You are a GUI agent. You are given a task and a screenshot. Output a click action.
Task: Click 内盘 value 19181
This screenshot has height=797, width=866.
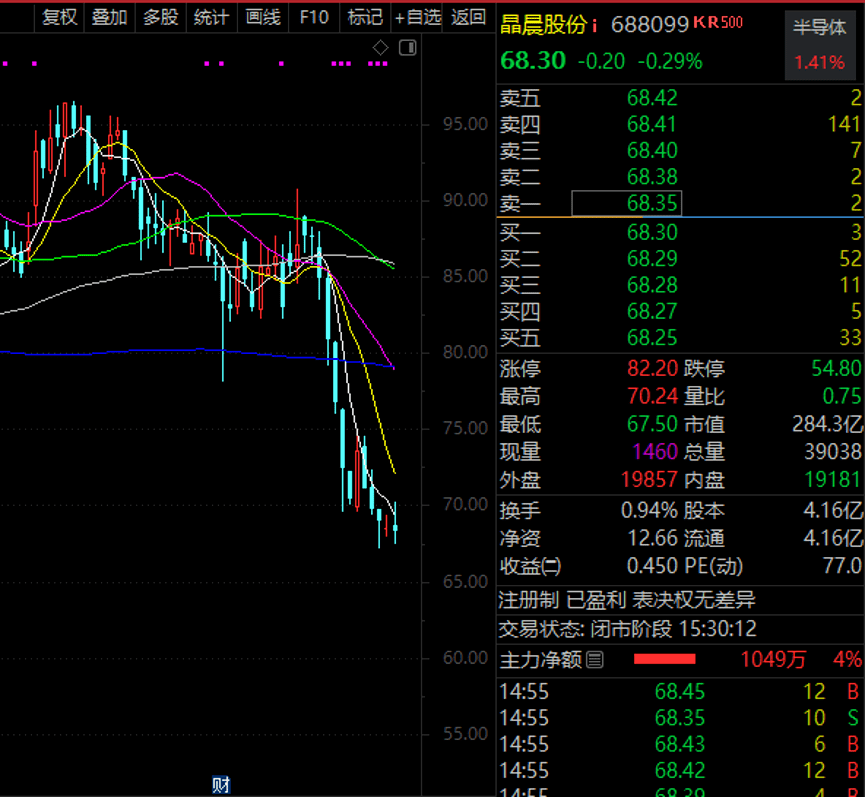pos(832,480)
